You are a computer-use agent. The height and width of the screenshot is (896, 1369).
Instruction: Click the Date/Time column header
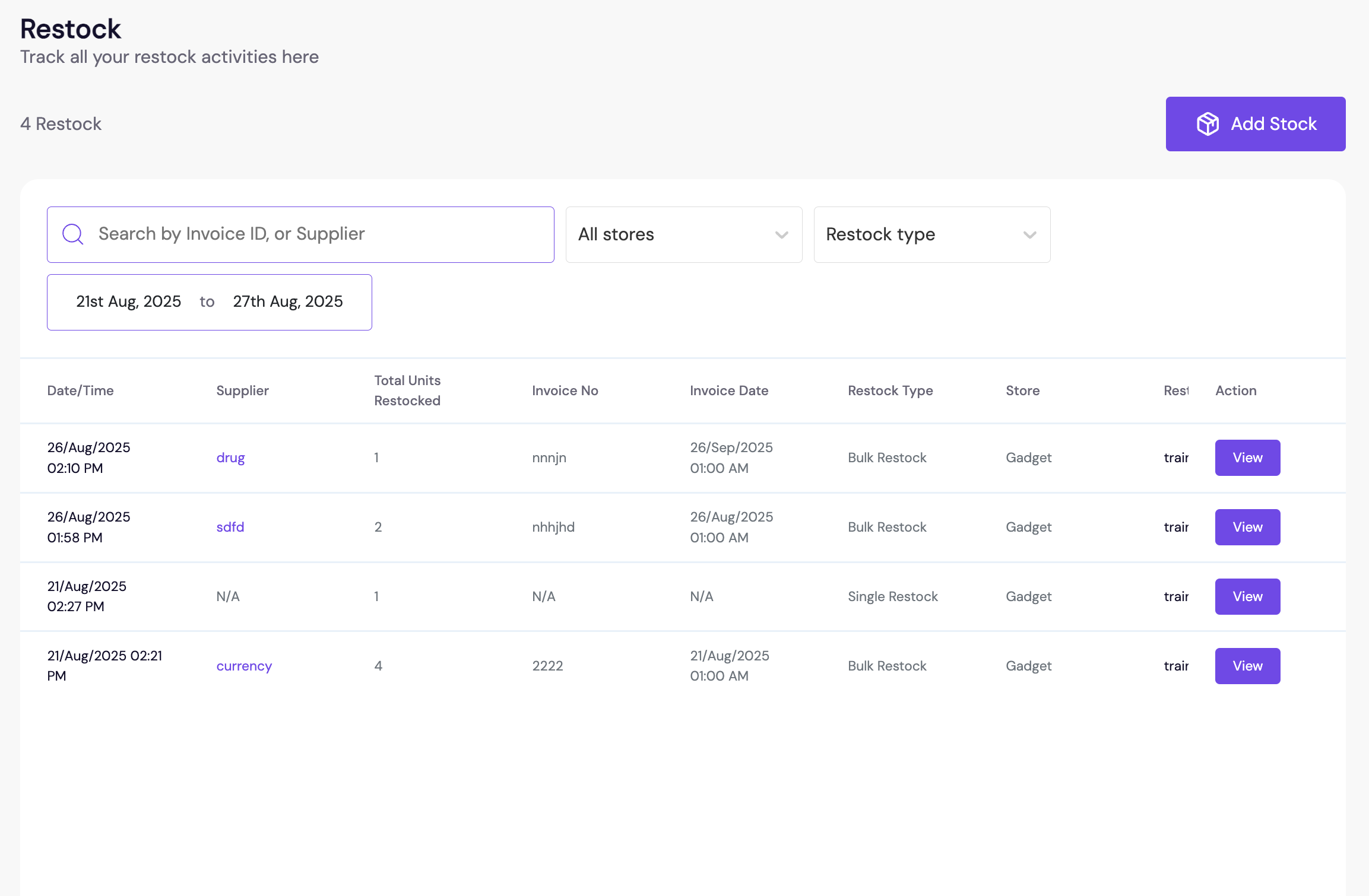80,390
